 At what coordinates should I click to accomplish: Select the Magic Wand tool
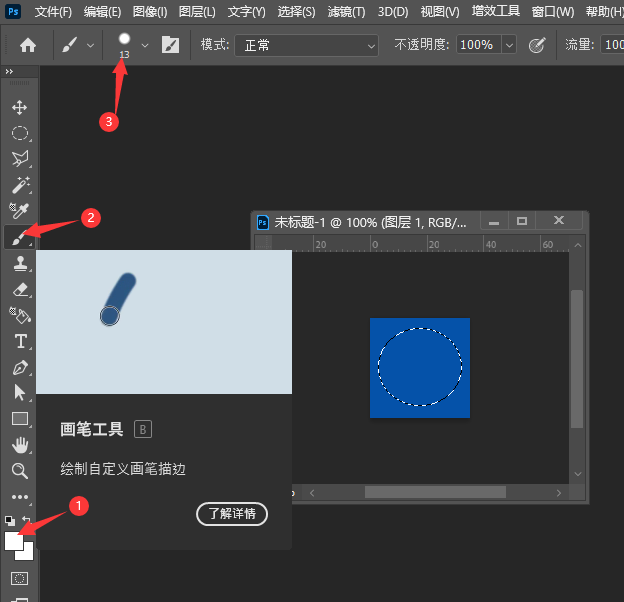[x=20, y=185]
